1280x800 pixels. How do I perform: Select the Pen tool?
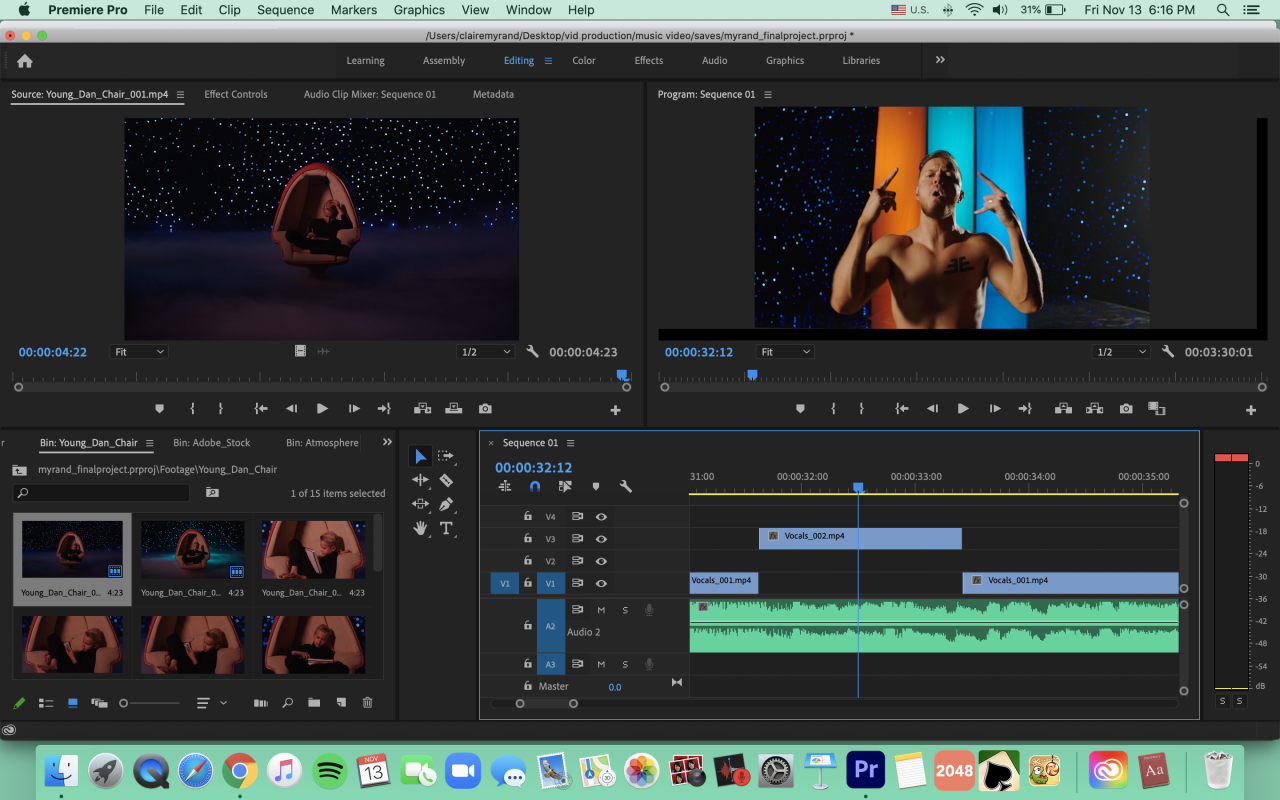pyautogui.click(x=446, y=504)
